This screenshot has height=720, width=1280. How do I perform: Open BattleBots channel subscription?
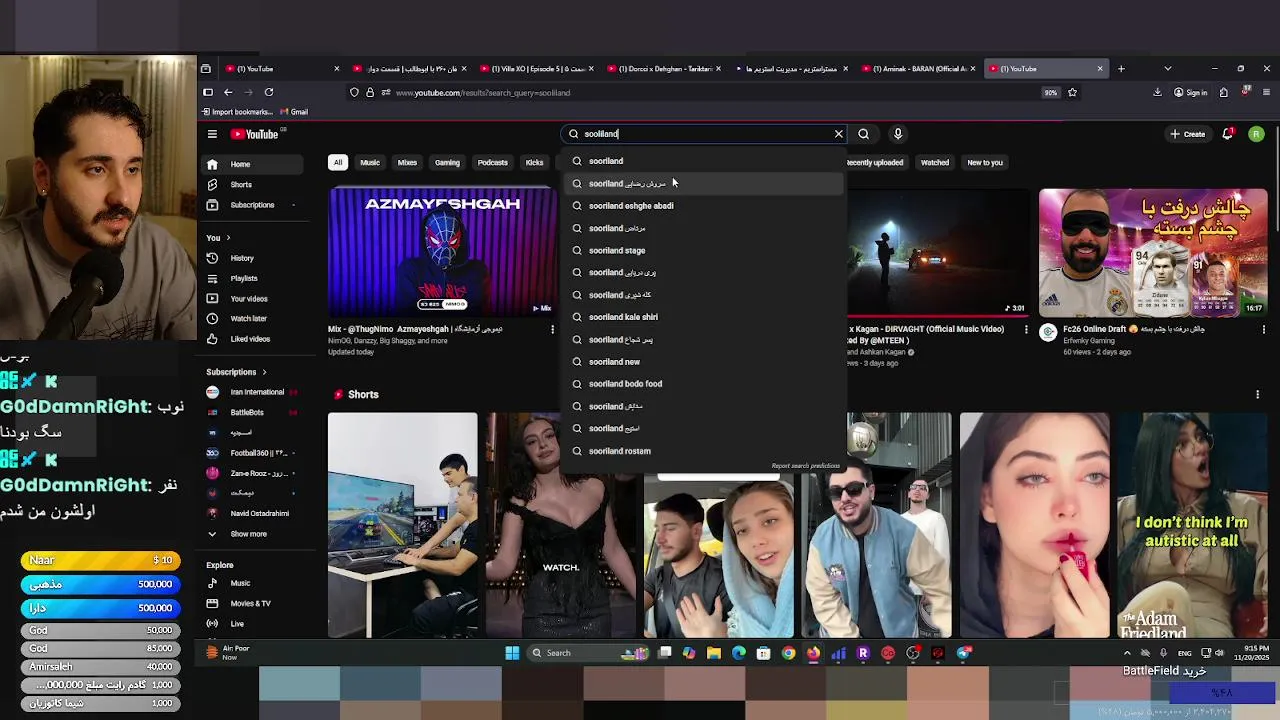point(253,412)
